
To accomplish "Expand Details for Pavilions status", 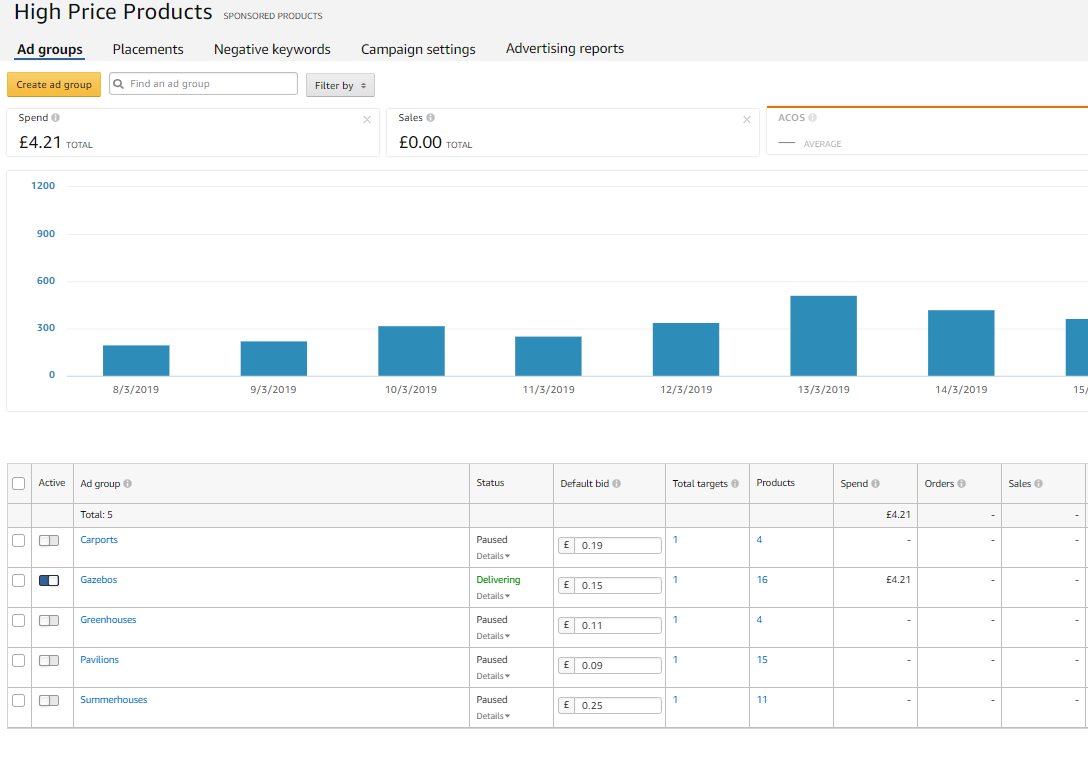I will coord(493,676).
